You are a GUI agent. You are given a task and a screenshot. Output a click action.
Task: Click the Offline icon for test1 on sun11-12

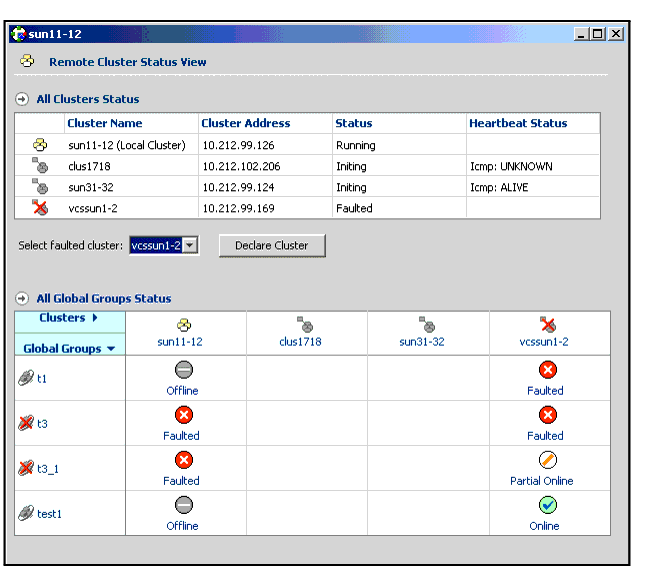184,505
